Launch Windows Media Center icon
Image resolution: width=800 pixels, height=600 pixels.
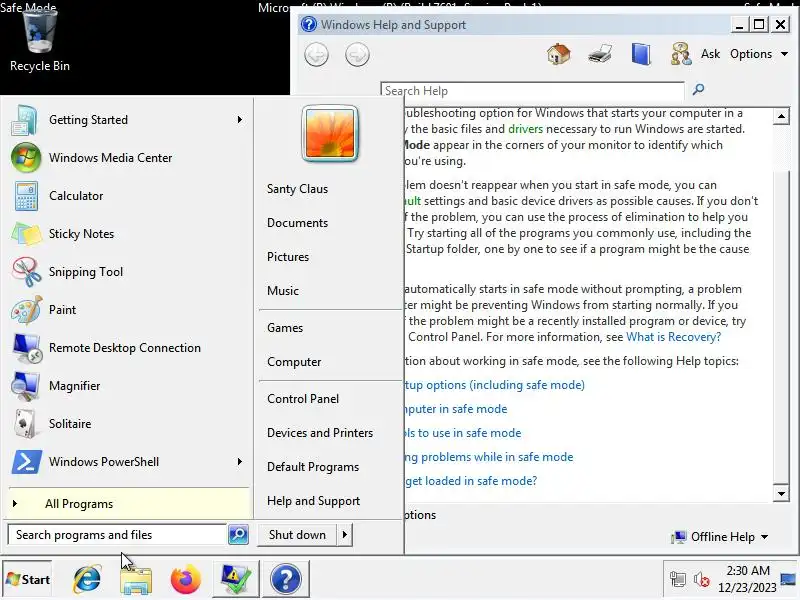pyautogui.click(x=26, y=158)
